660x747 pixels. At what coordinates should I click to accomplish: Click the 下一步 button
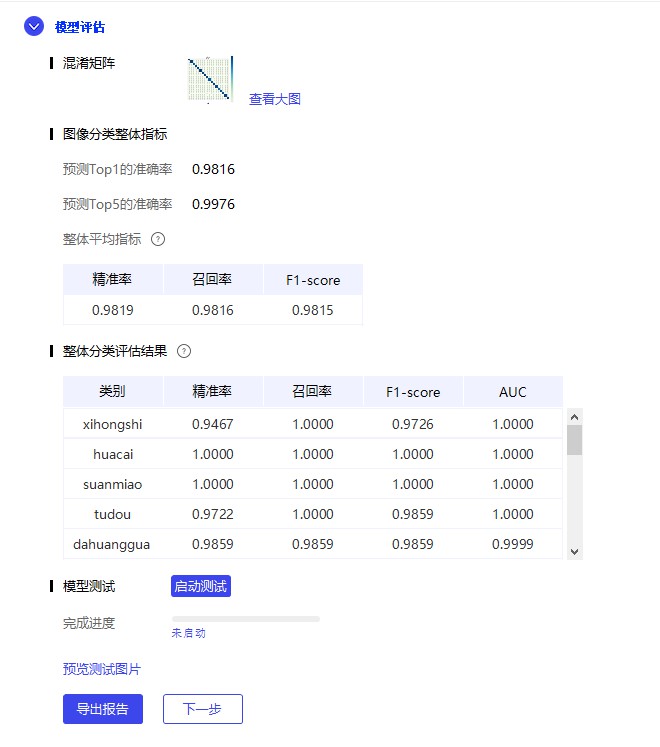[x=203, y=709]
